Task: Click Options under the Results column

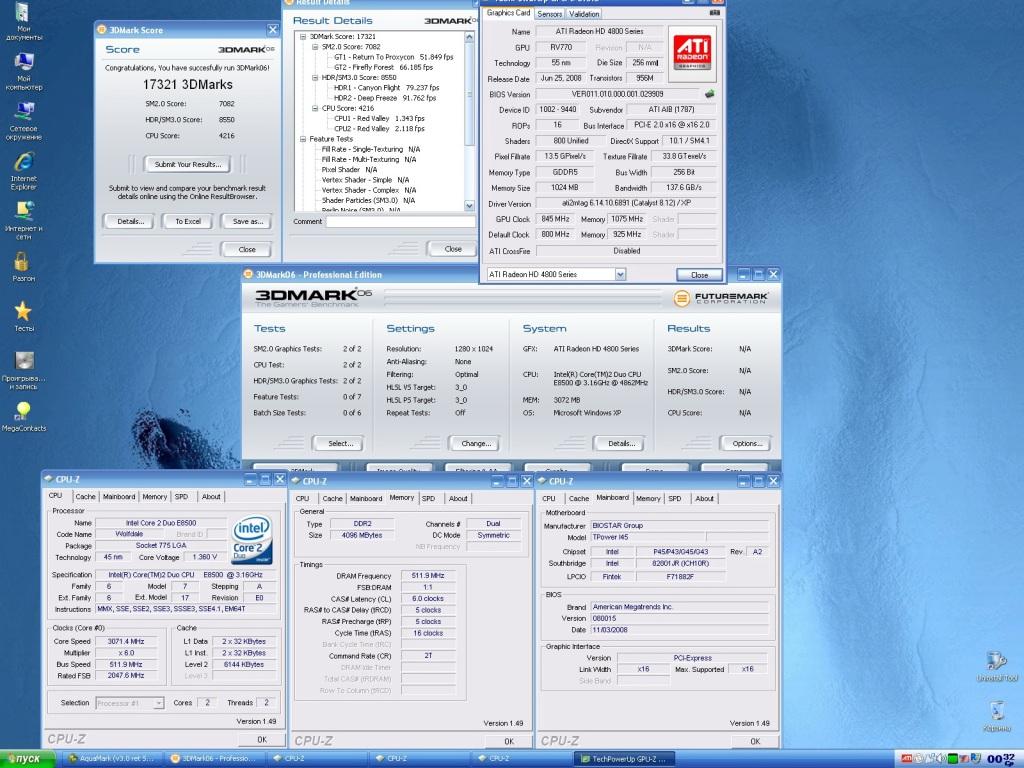Action: (x=747, y=443)
